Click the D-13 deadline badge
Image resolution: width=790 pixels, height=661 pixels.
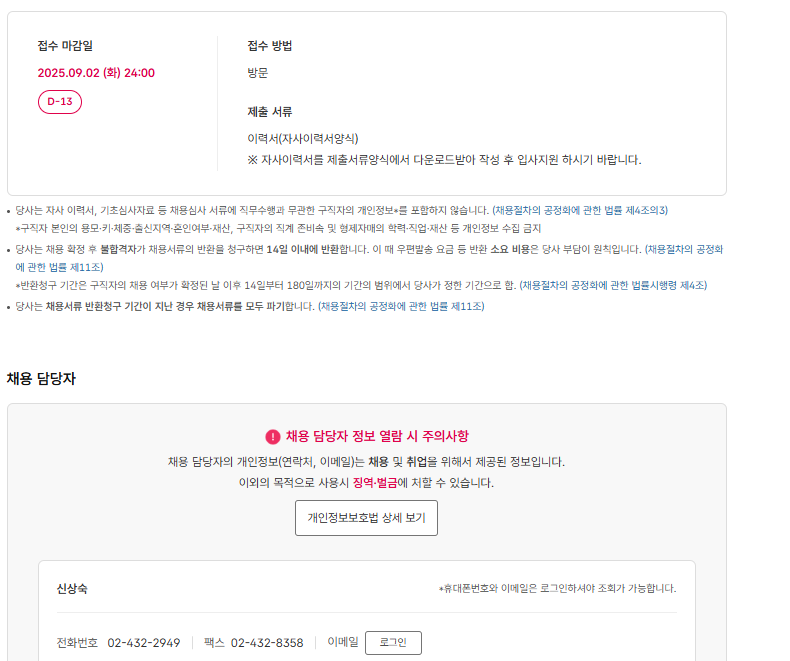click(60, 102)
